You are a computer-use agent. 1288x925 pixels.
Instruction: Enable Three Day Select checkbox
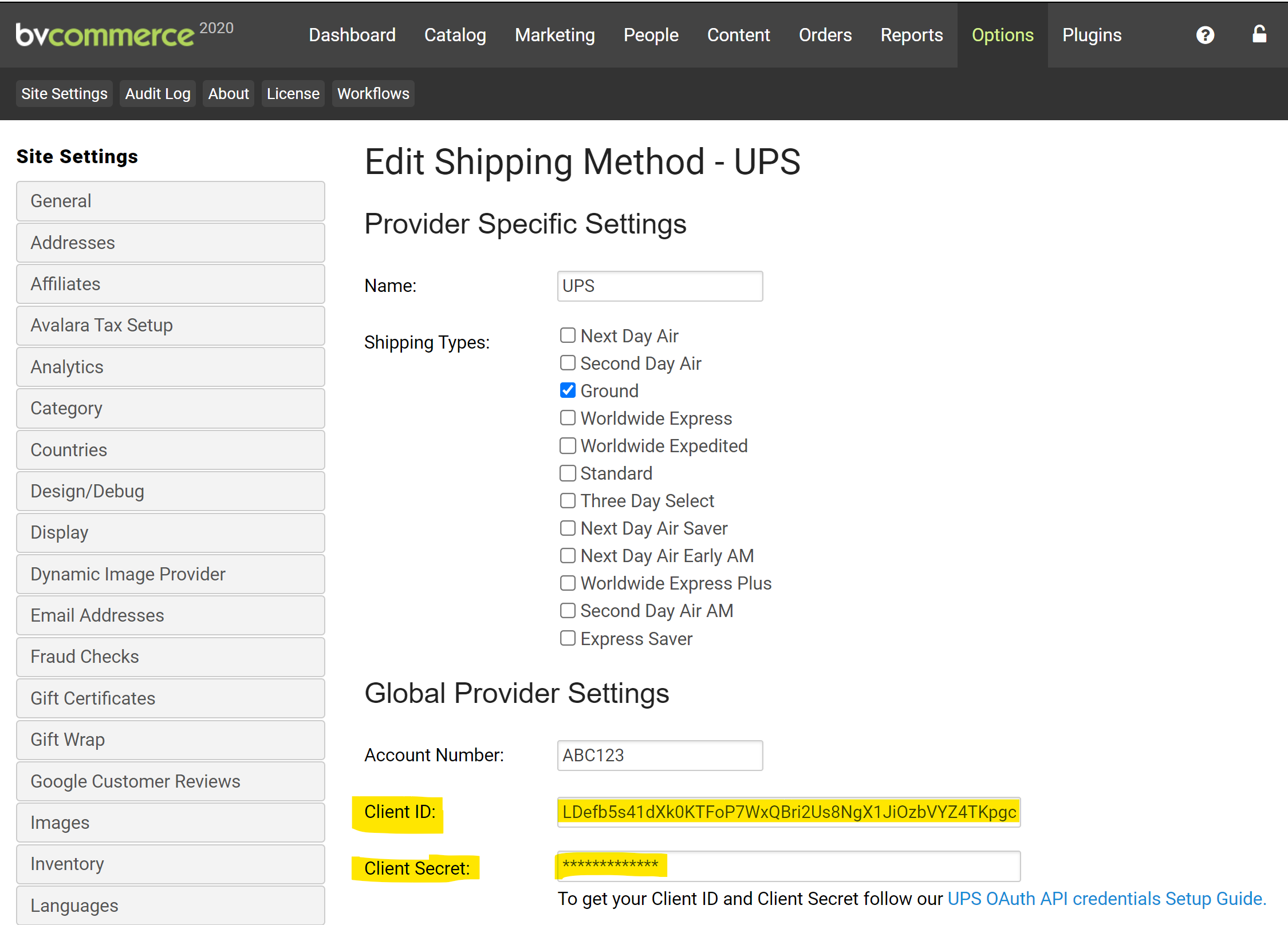point(568,500)
